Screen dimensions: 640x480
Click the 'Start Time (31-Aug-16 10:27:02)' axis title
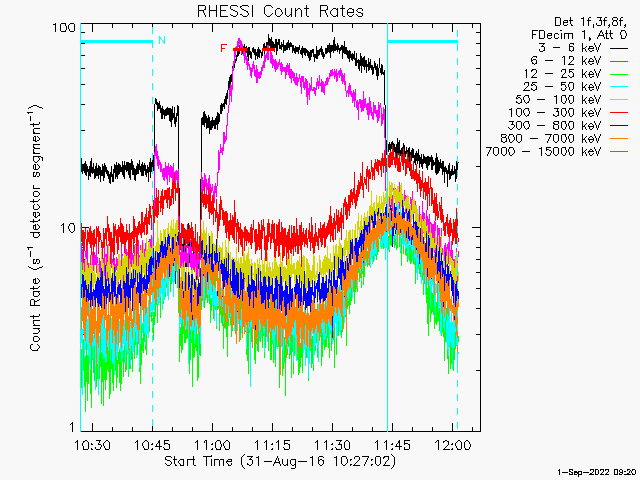pyautogui.click(x=280, y=461)
